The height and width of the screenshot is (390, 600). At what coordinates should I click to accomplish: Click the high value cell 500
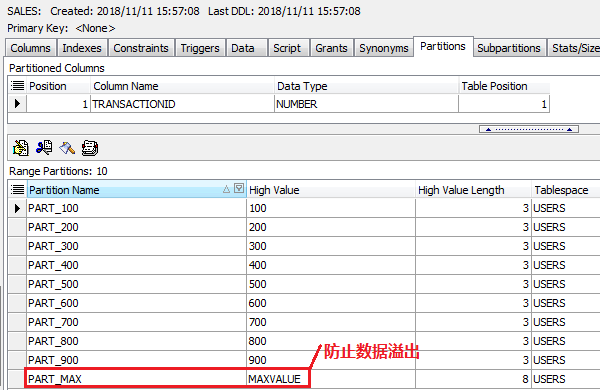tap(331, 284)
